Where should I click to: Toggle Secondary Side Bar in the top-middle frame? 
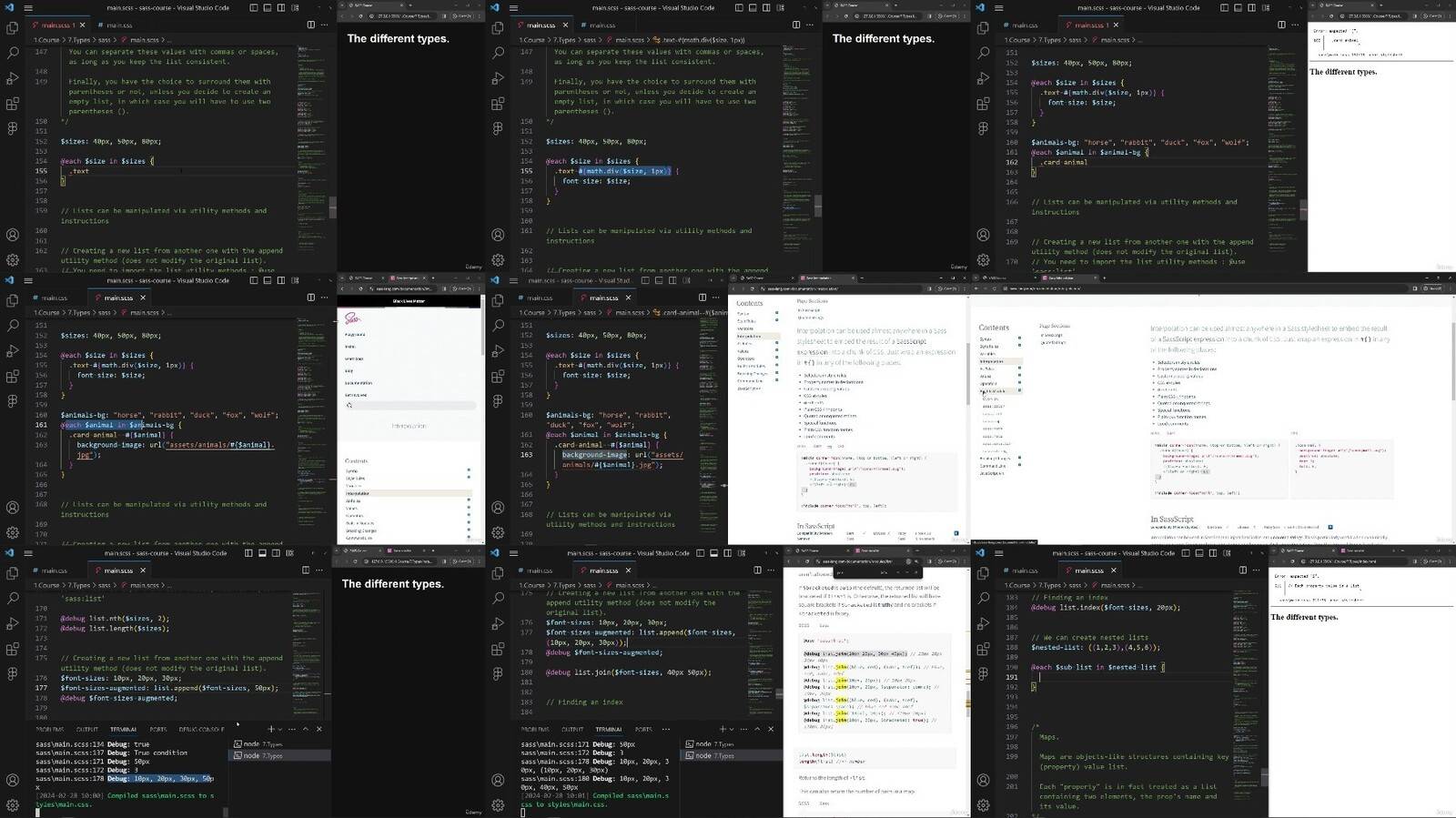point(764,7)
